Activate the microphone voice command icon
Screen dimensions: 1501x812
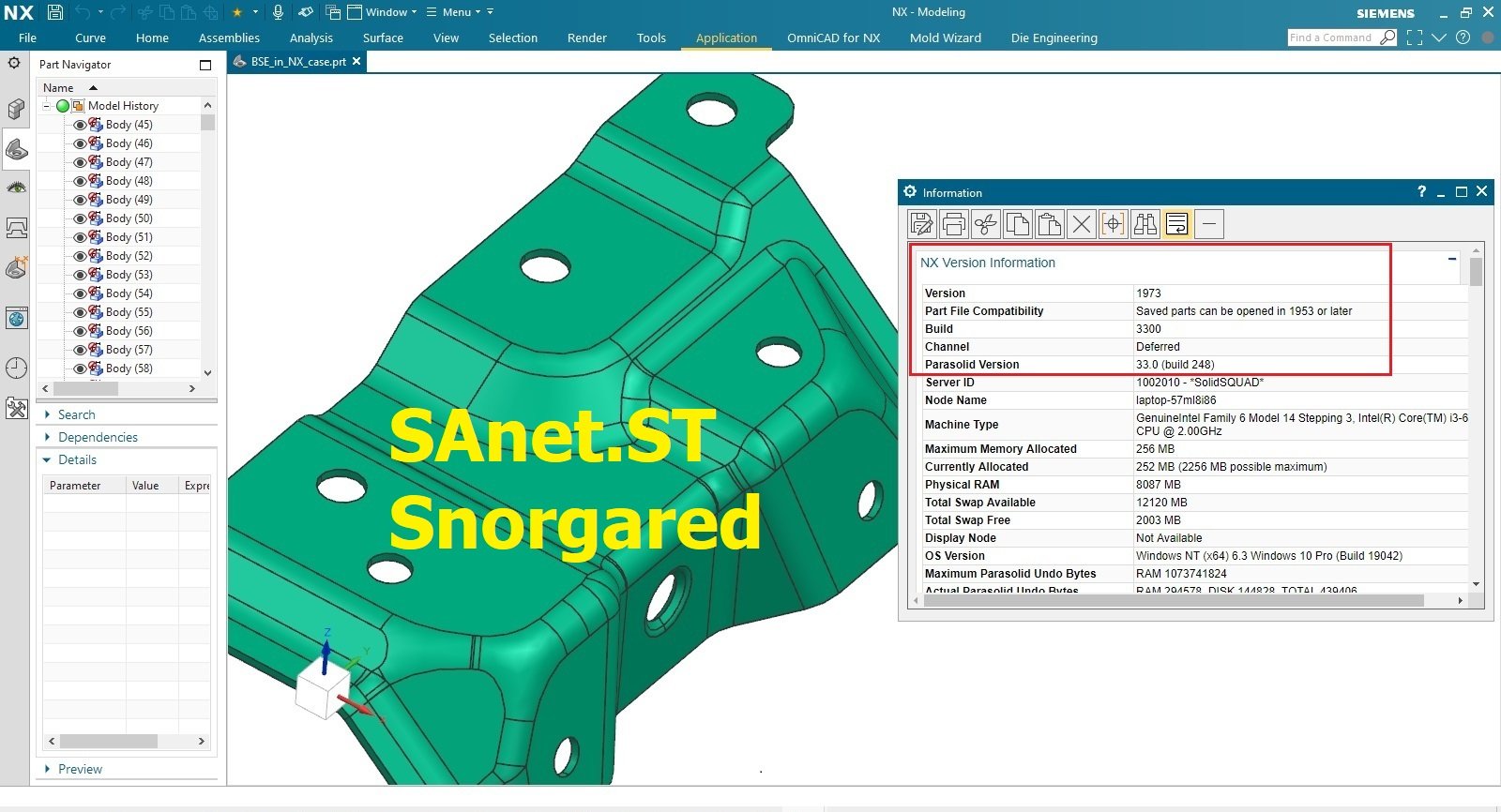coord(278,12)
